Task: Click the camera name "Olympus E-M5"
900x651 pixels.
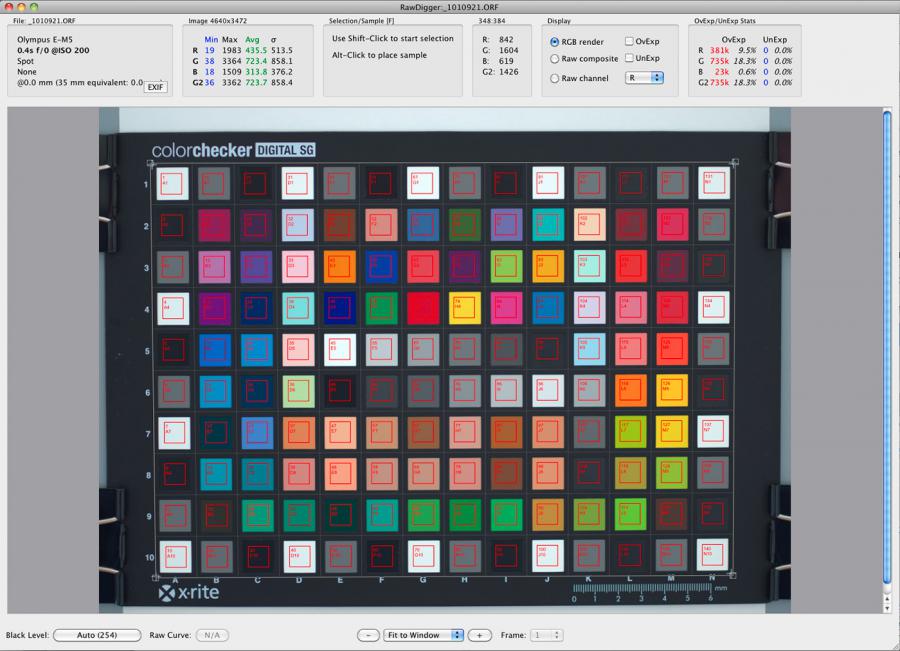Action: click(45, 40)
